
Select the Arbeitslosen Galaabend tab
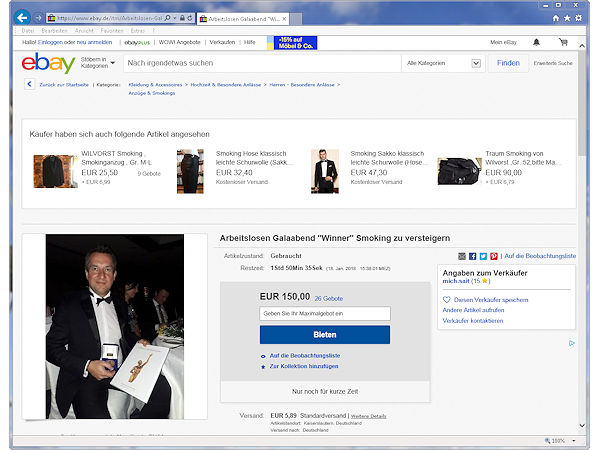click(241, 19)
